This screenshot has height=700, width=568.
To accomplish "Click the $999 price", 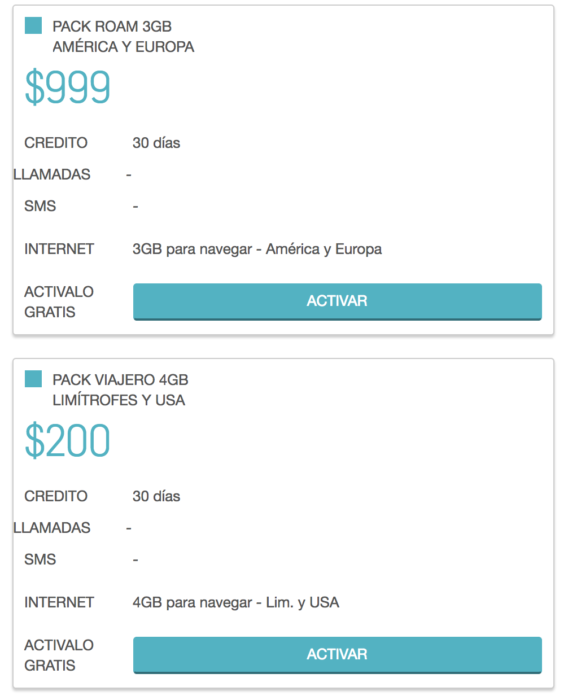I will (x=67, y=87).
